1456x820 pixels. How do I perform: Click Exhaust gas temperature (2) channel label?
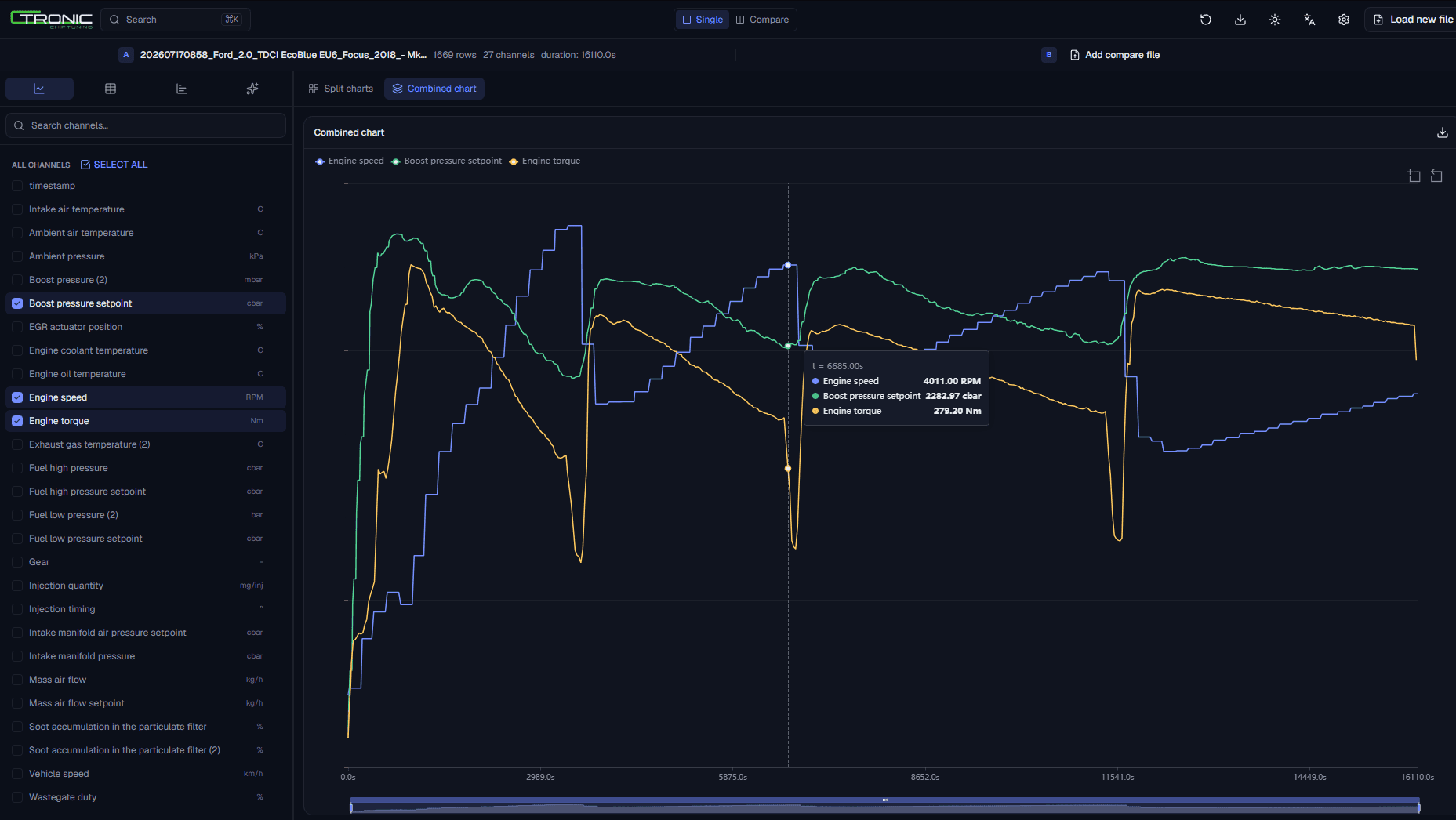tap(89, 444)
